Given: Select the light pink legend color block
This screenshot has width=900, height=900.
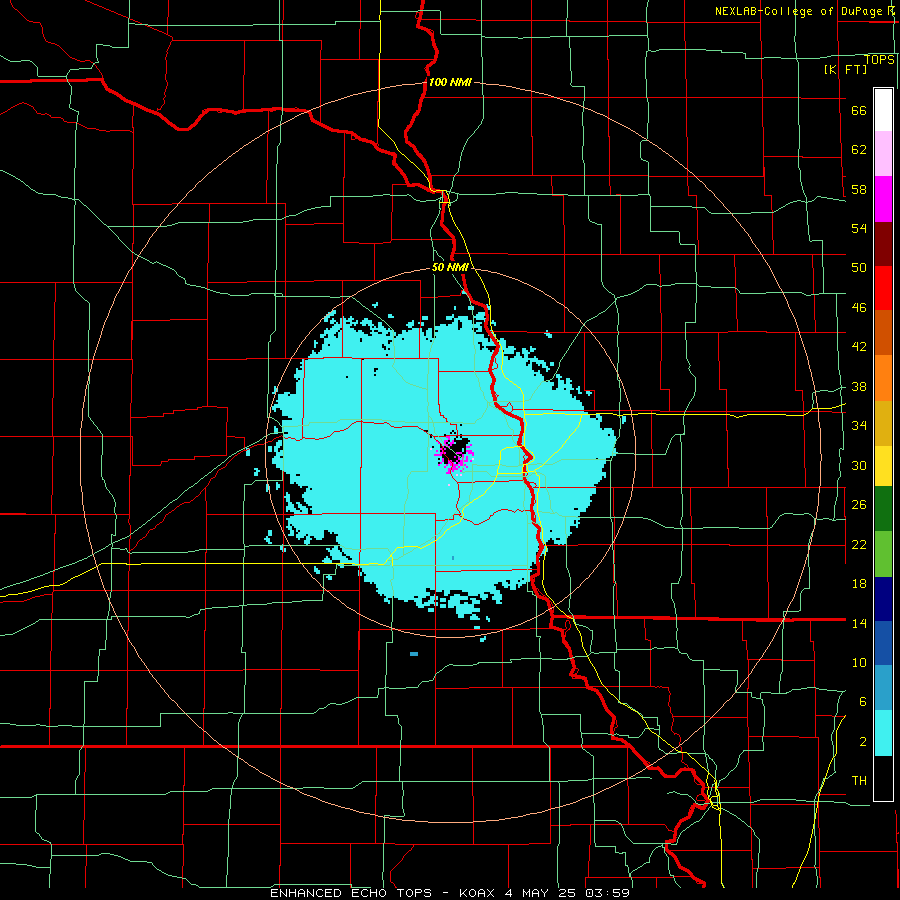Looking at the screenshot, I should [883, 153].
